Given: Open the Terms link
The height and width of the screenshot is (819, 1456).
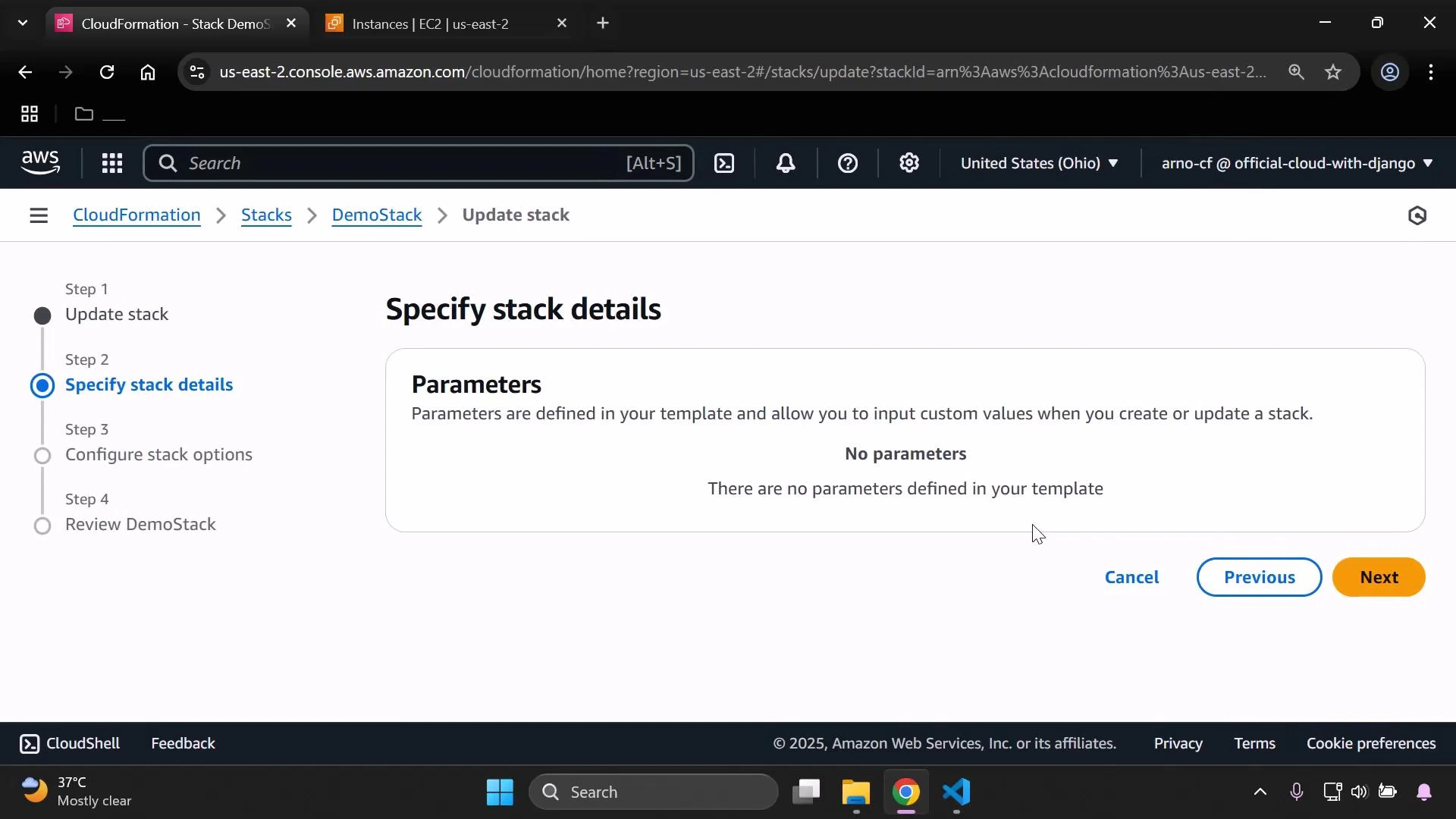Looking at the screenshot, I should (x=1254, y=744).
